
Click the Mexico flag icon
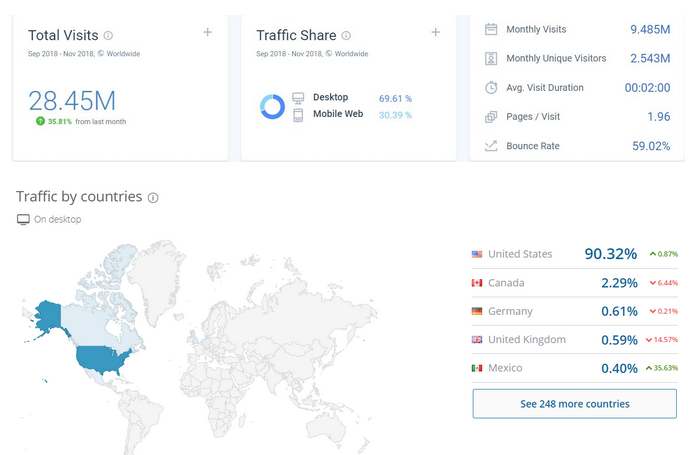[477, 368]
